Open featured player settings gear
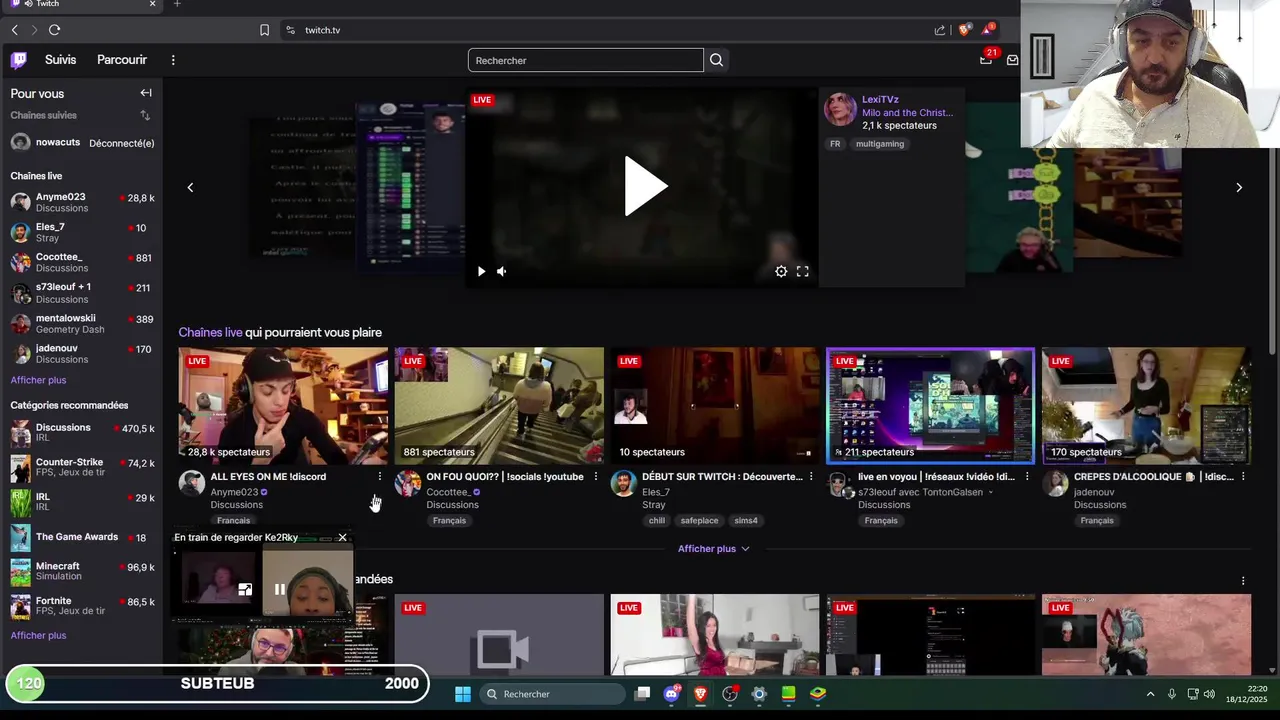Screen dimensions: 1280x720 tap(781, 271)
